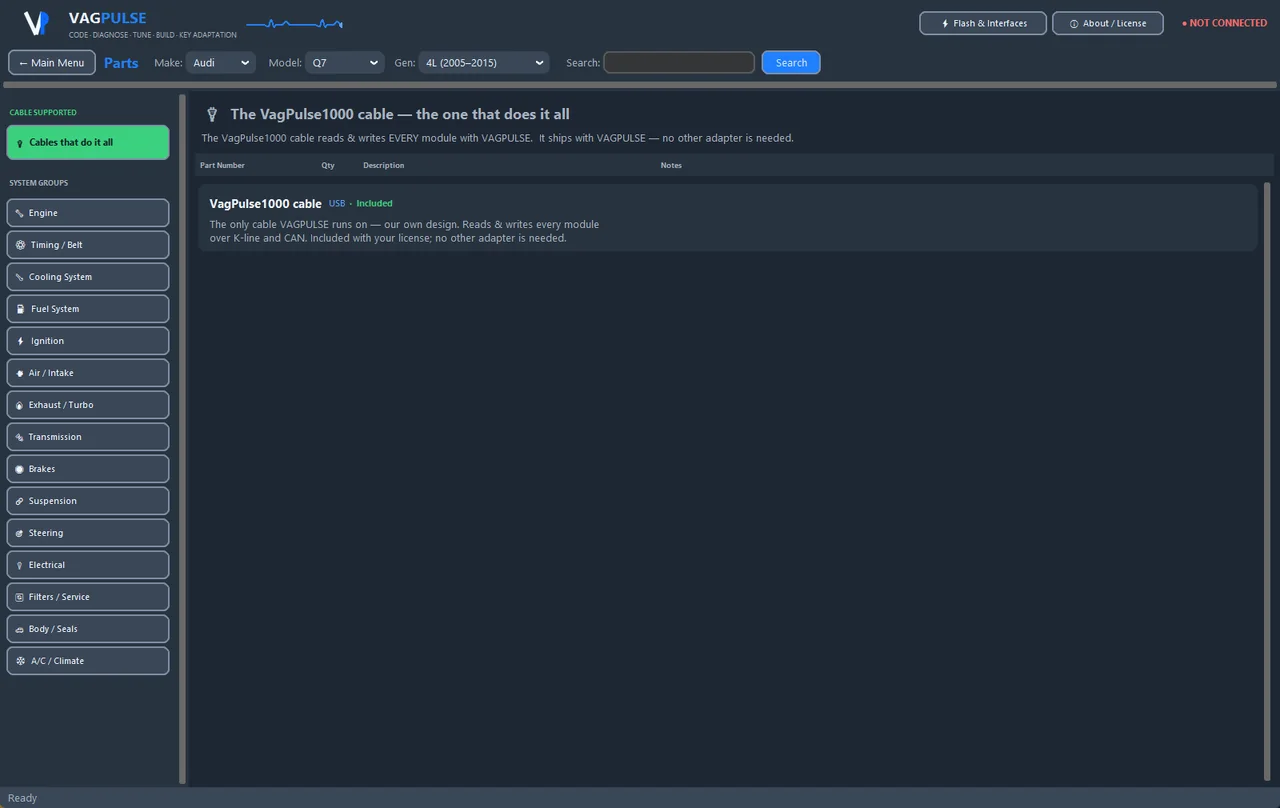Go back with the Main Menu button
The height and width of the screenshot is (808, 1280).
coord(52,63)
